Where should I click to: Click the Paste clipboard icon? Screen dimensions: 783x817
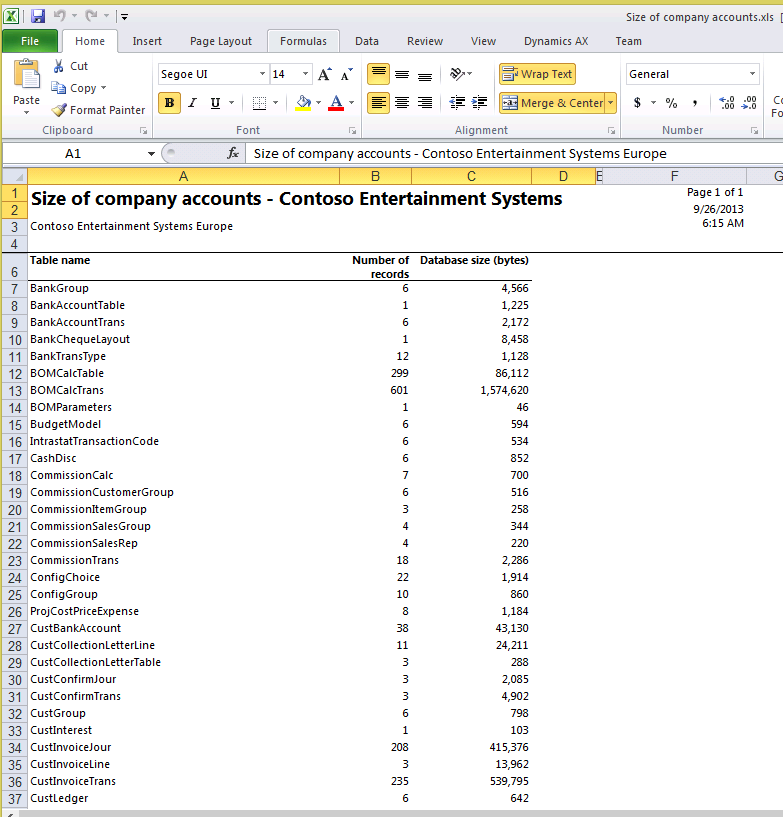26,76
